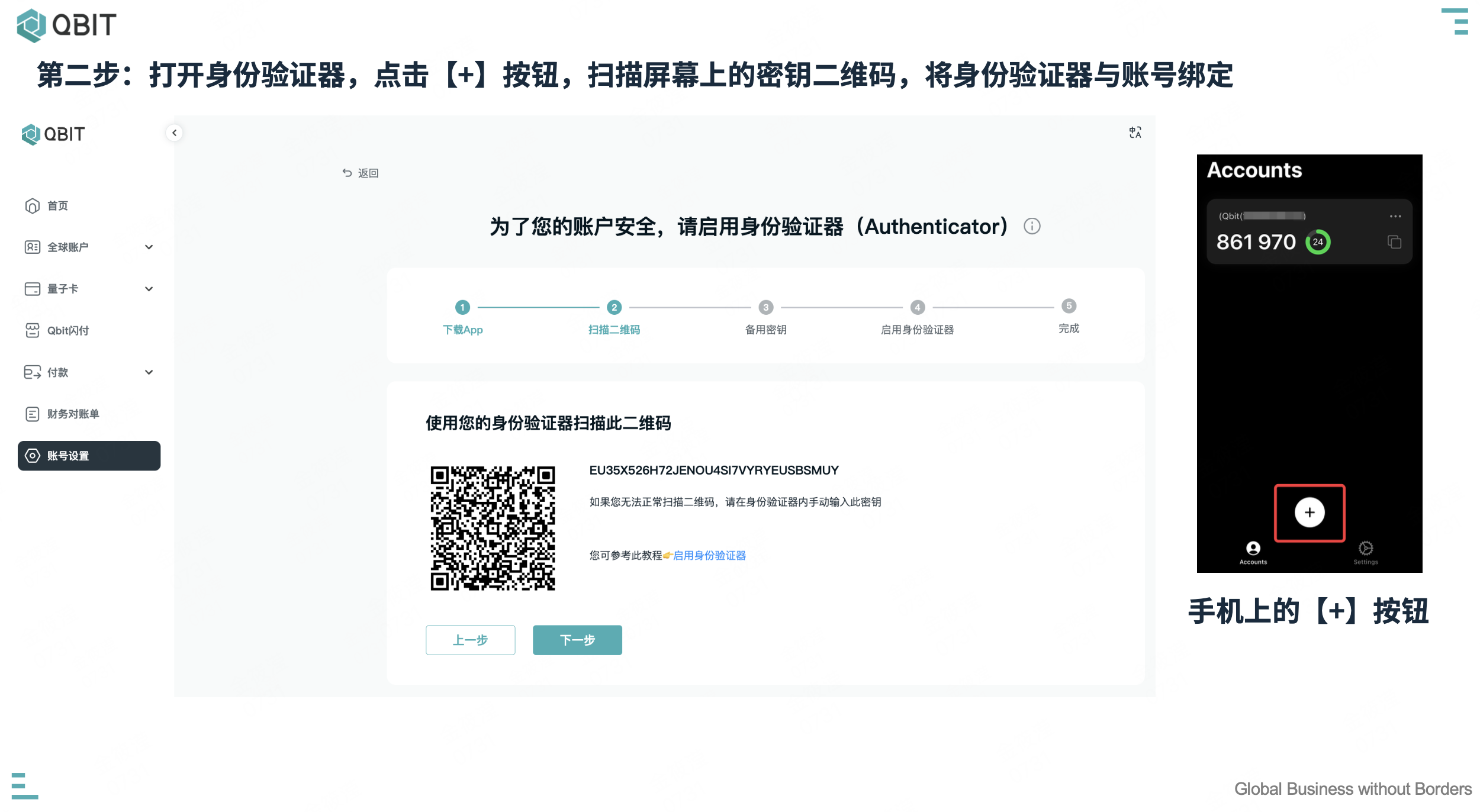Tap the plus button in phone app
The width and height of the screenshot is (1480, 812).
(x=1309, y=513)
